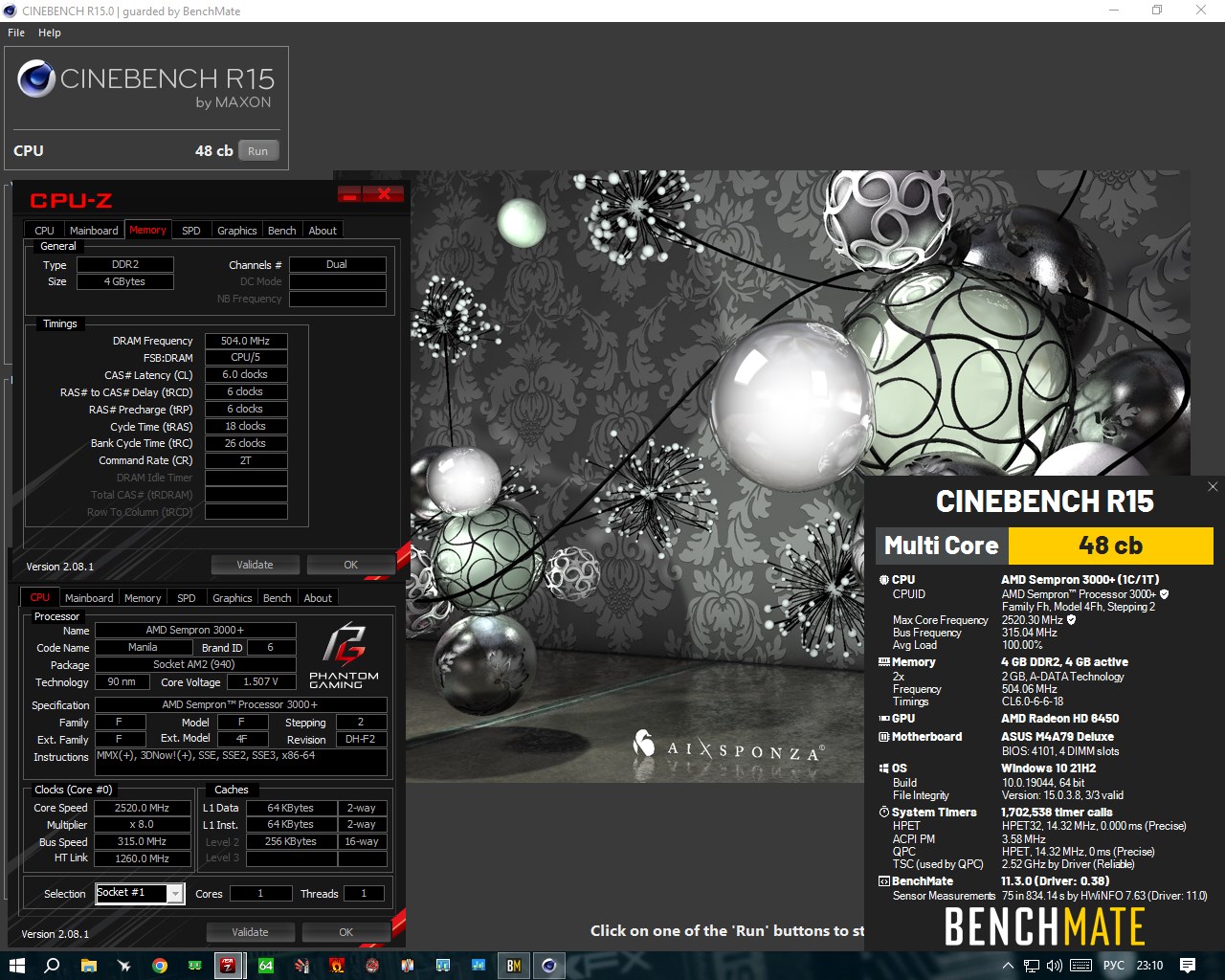Open the volume control in system tray
Screen dimensions: 1225x980
[x=1054, y=966]
